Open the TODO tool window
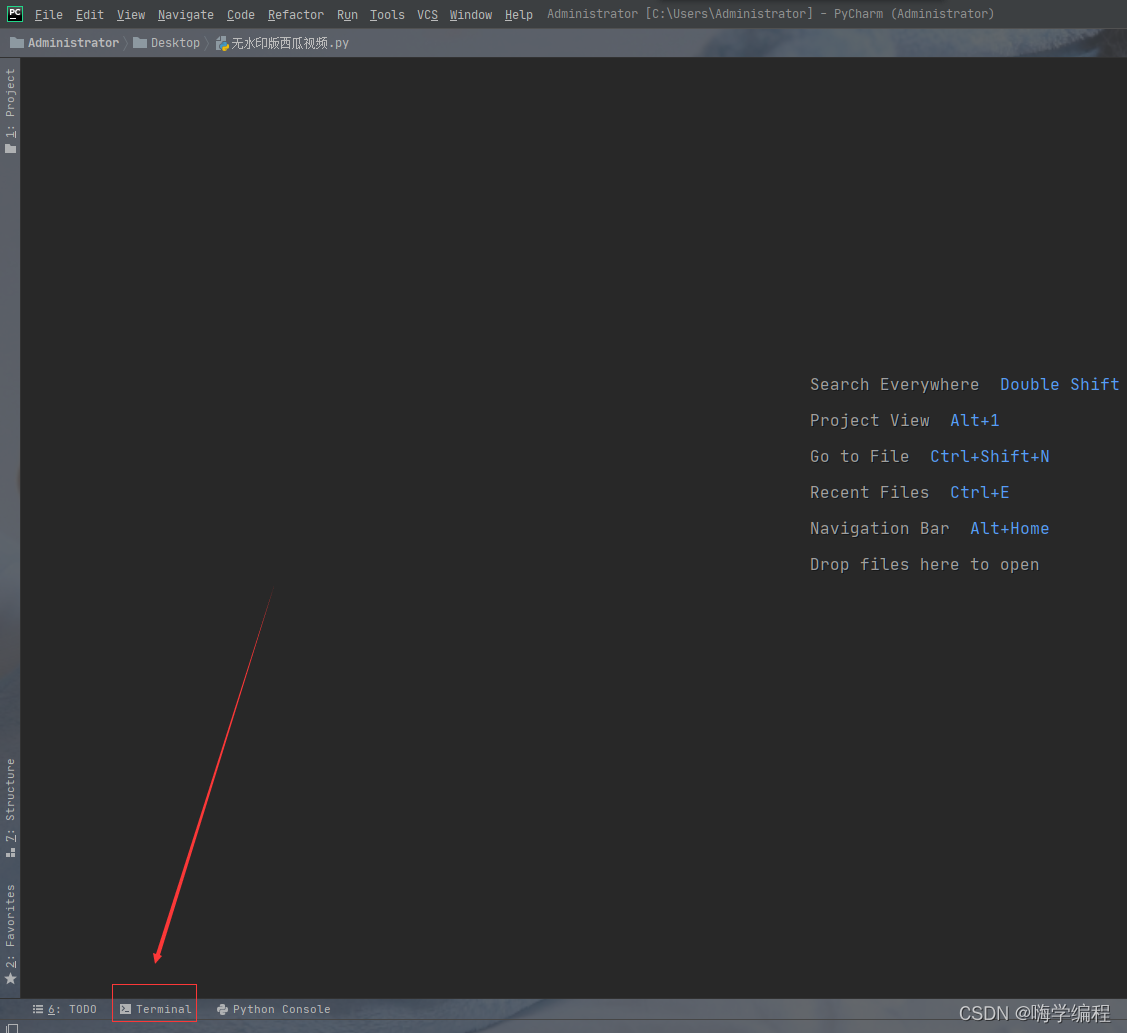 65,1009
